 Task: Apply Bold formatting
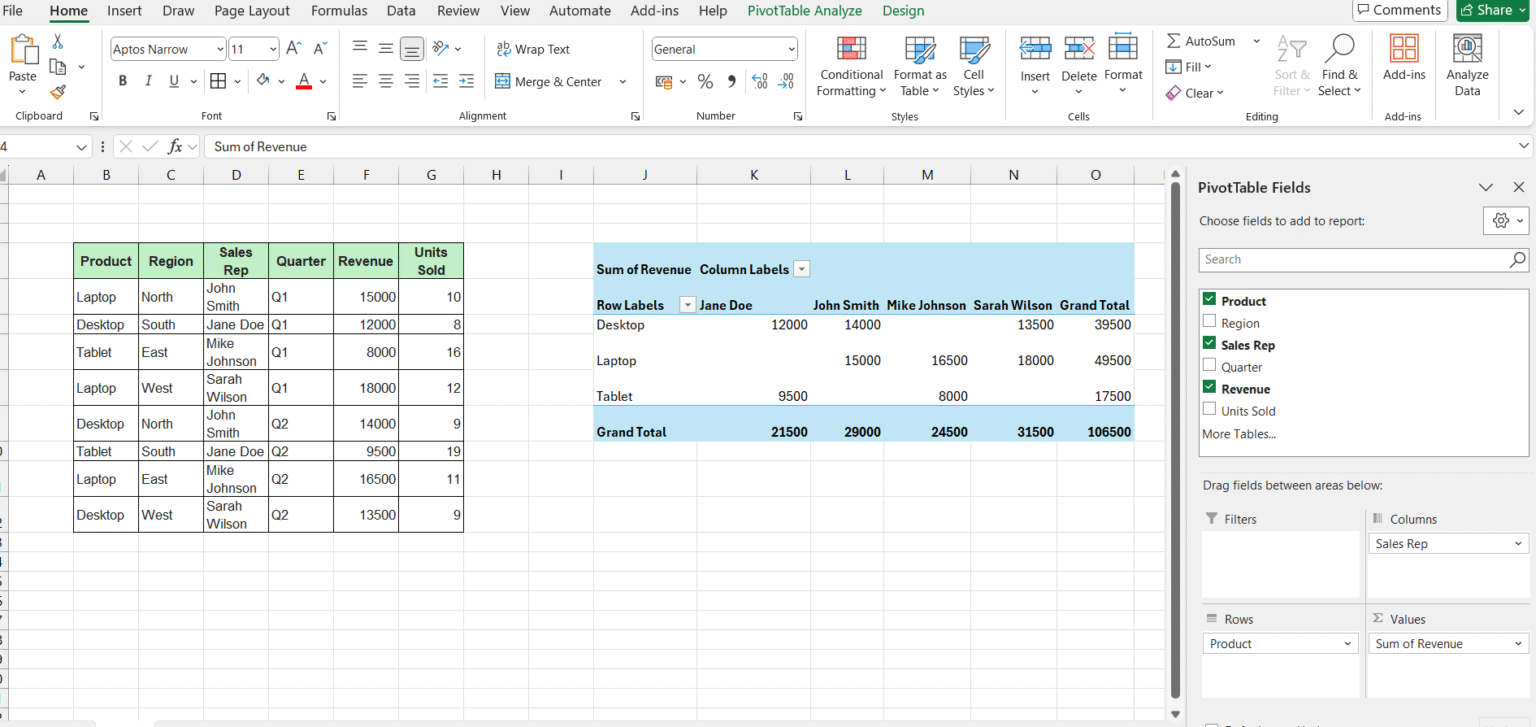point(122,81)
